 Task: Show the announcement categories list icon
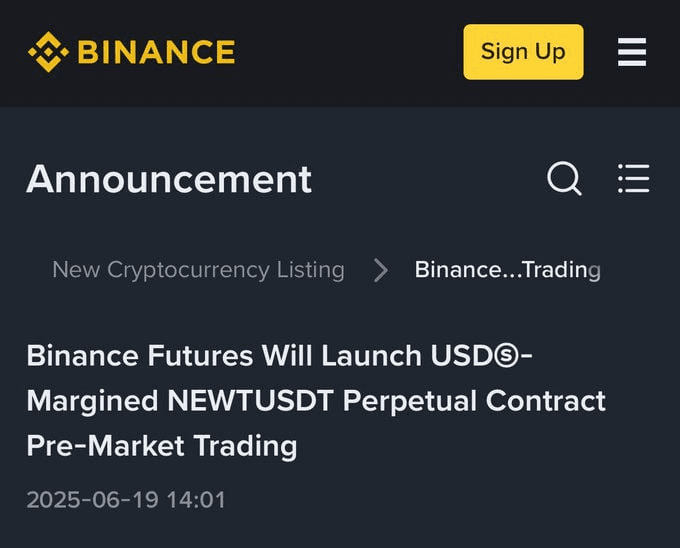click(634, 178)
